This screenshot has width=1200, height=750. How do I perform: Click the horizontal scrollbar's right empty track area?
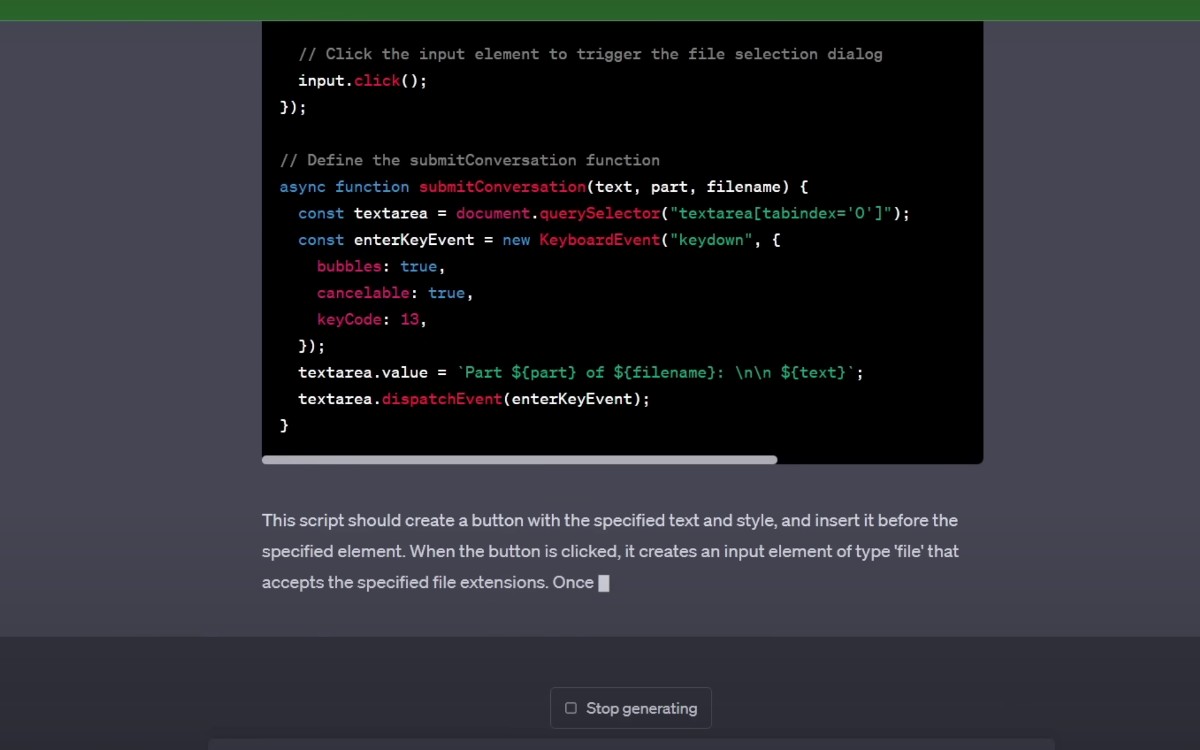pyautogui.click(x=880, y=460)
